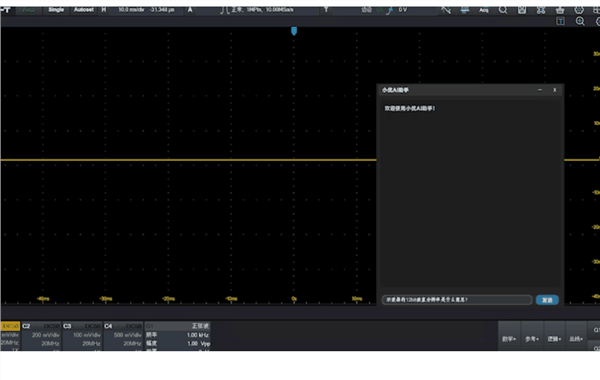The image size is (600, 380).
Task: Minimize the 小优AI助手 window
Action: tap(540, 90)
